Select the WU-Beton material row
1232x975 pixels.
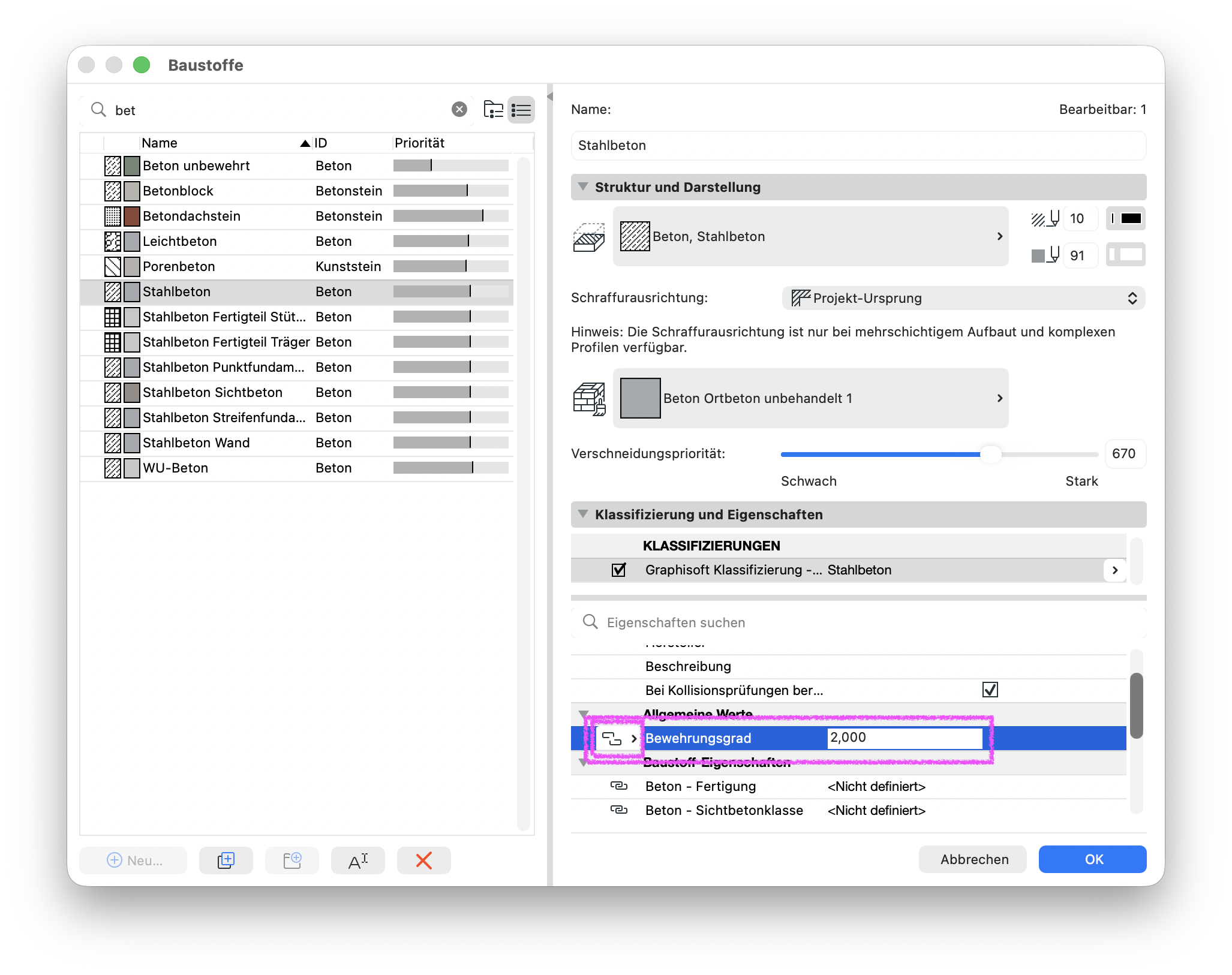(297, 468)
